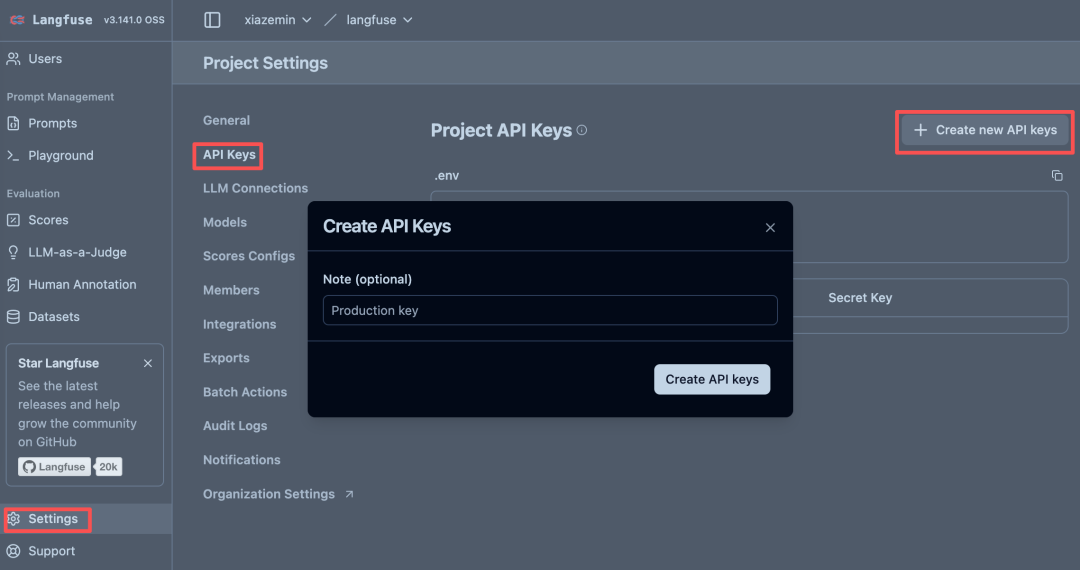Click the LLM-as-a-Judge lightbulb icon
Image resolution: width=1080 pixels, height=570 pixels.
coord(13,253)
